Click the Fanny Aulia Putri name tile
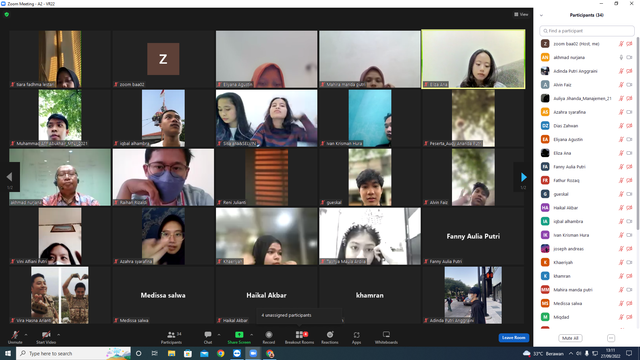 (473, 236)
